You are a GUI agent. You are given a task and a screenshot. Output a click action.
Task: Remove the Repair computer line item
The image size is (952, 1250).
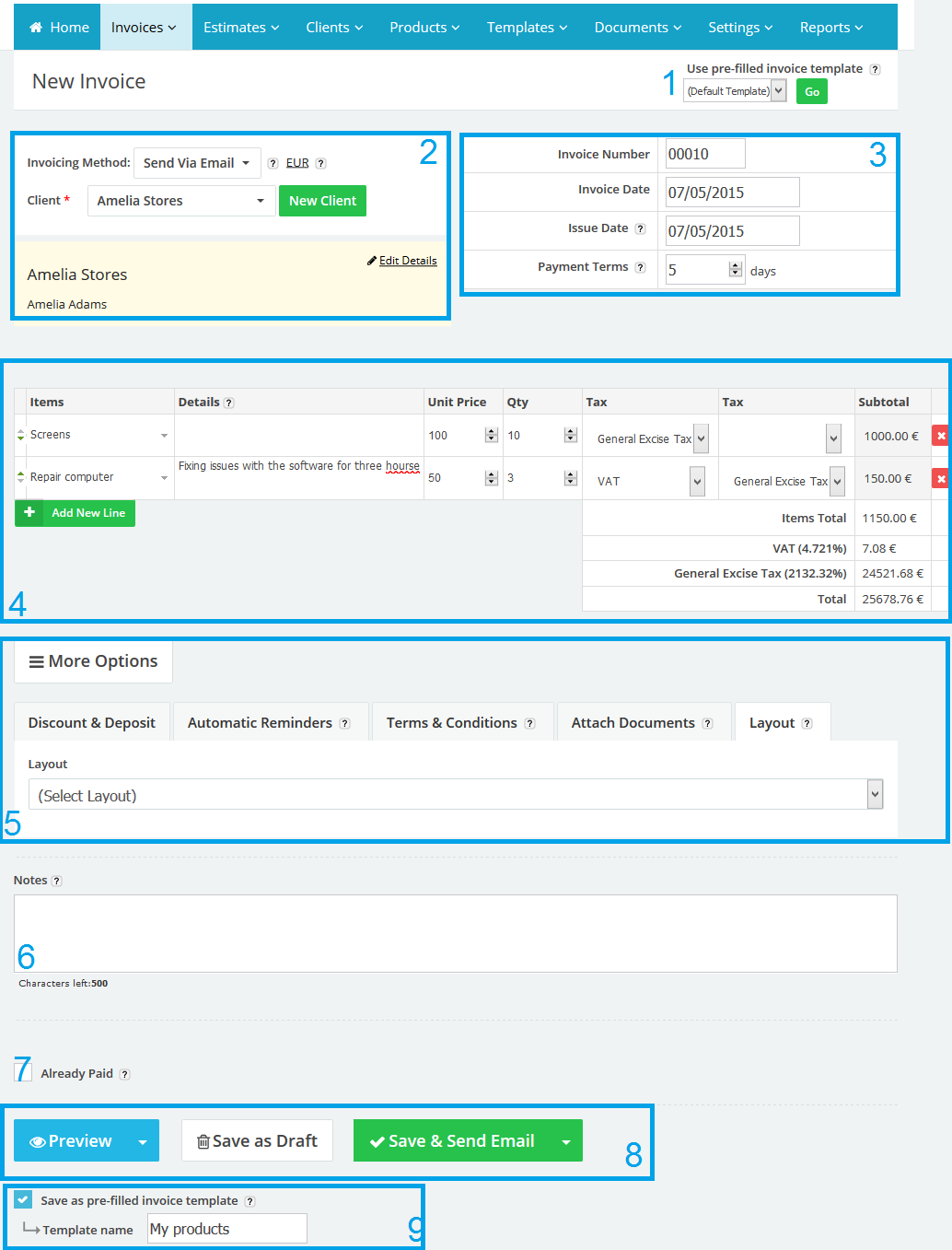(x=941, y=478)
